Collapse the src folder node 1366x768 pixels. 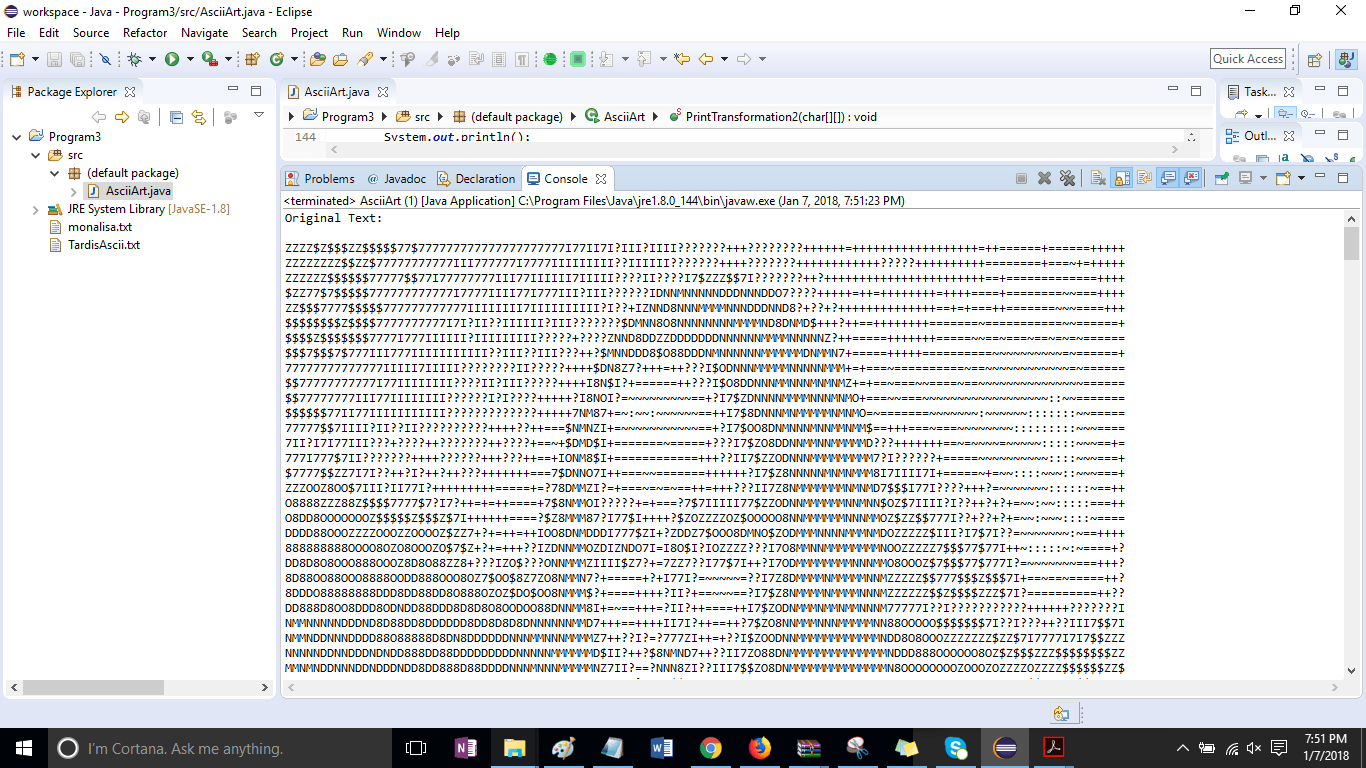tap(34, 155)
